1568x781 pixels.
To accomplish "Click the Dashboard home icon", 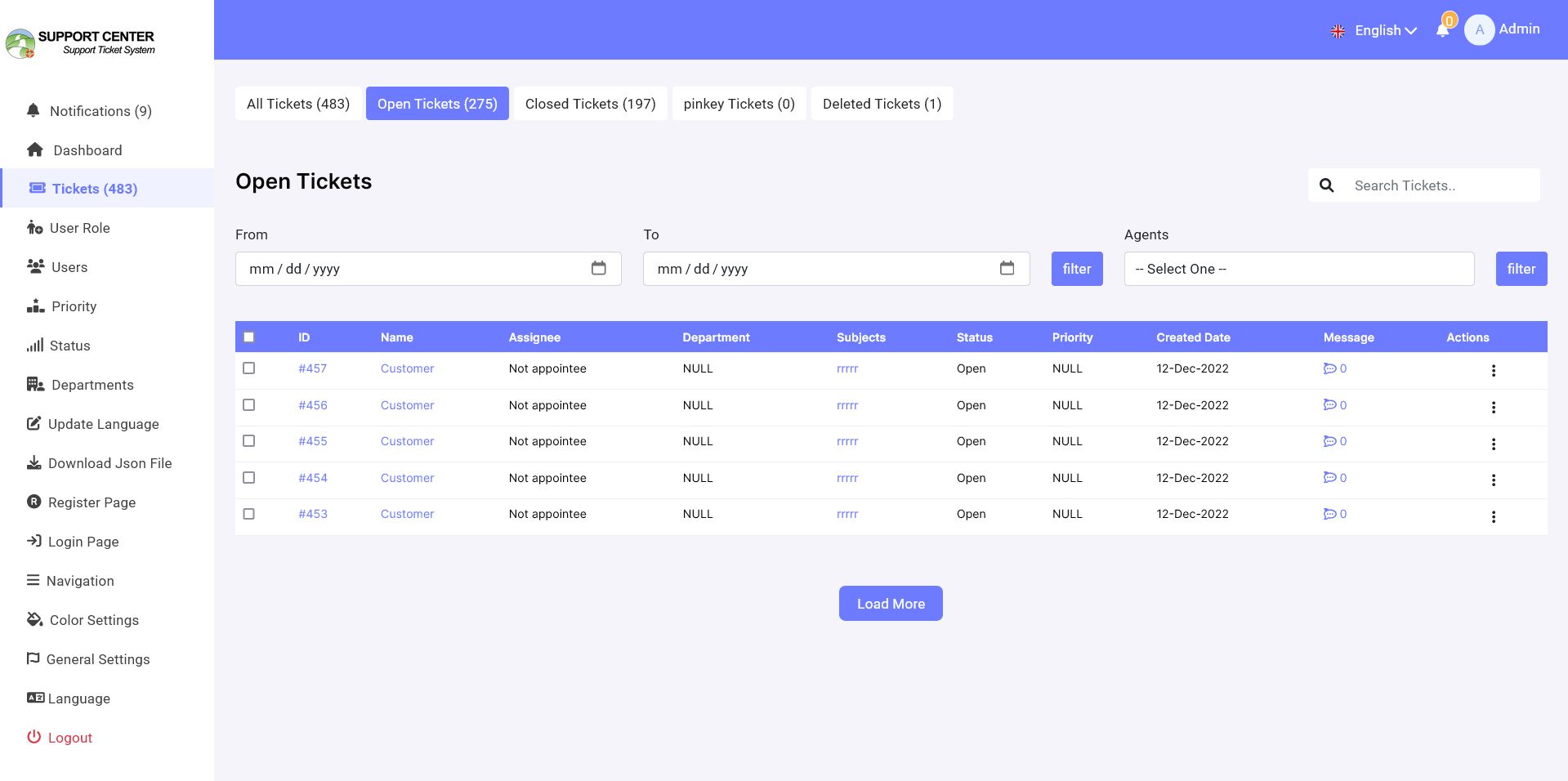I will [x=35, y=150].
